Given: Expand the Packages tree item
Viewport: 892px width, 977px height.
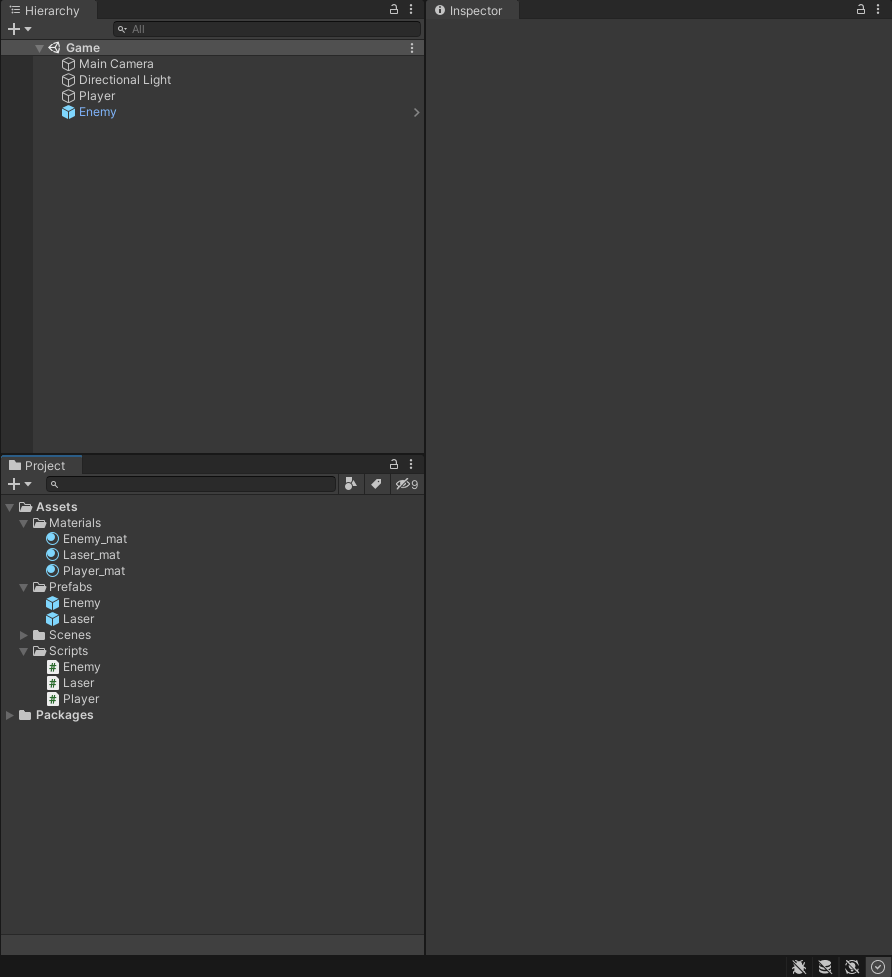Looking at the screenshot, I should pyautogui.click(x=9, y=715).
